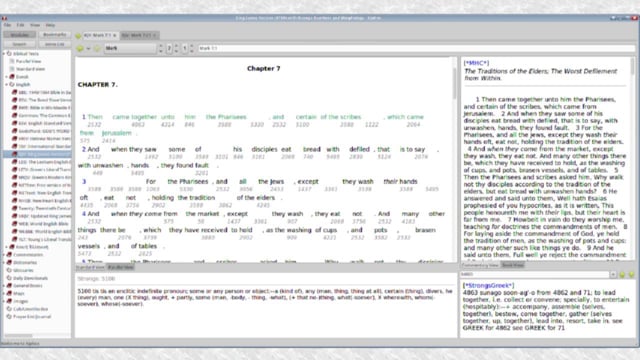
Task: Click the green forward navigation arrow
Action: tap(97, 48)
